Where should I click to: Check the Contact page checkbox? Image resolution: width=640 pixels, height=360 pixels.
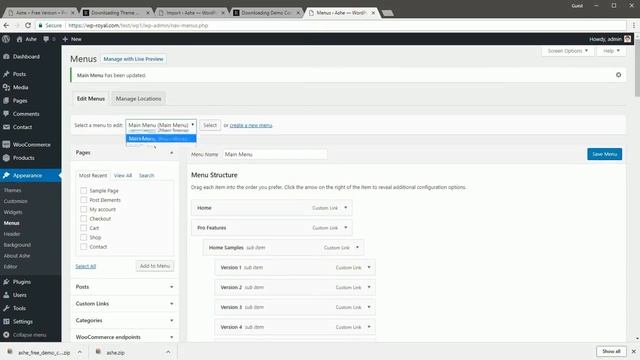coord(84,247)
